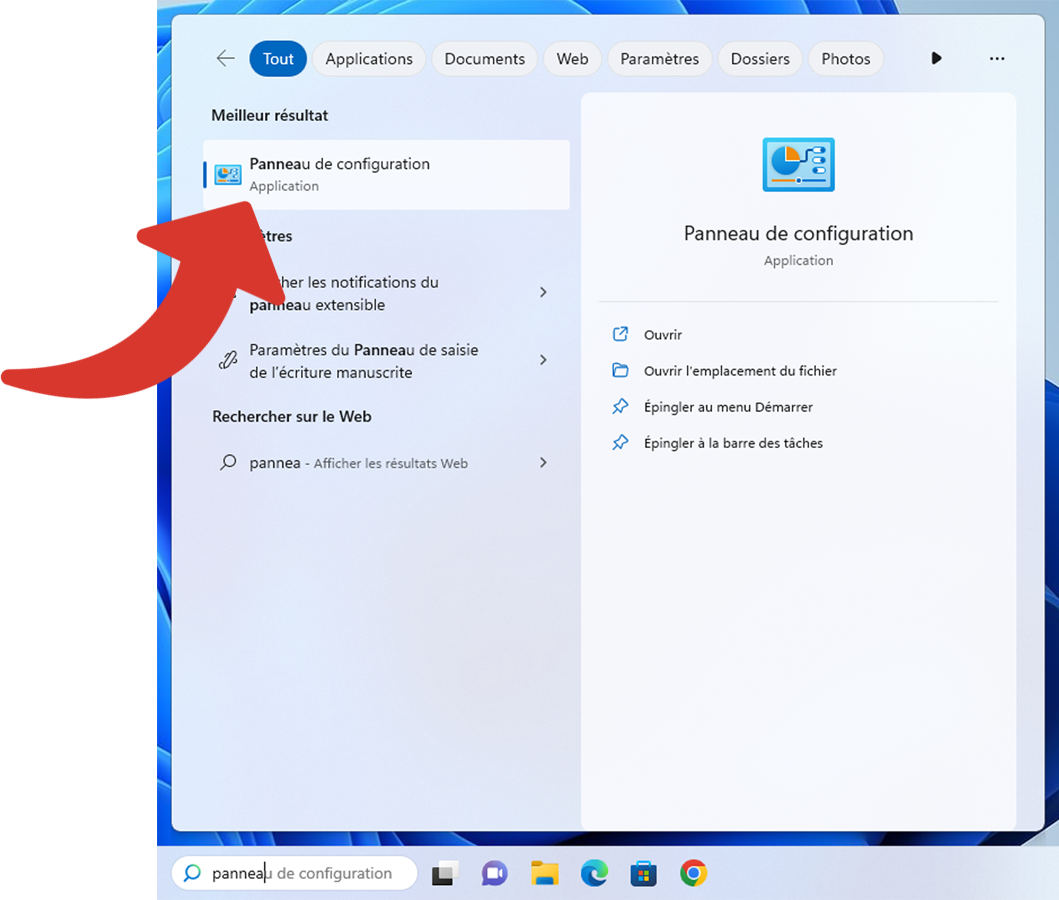Expand the pannea web search result chevron

click(543, 463)
